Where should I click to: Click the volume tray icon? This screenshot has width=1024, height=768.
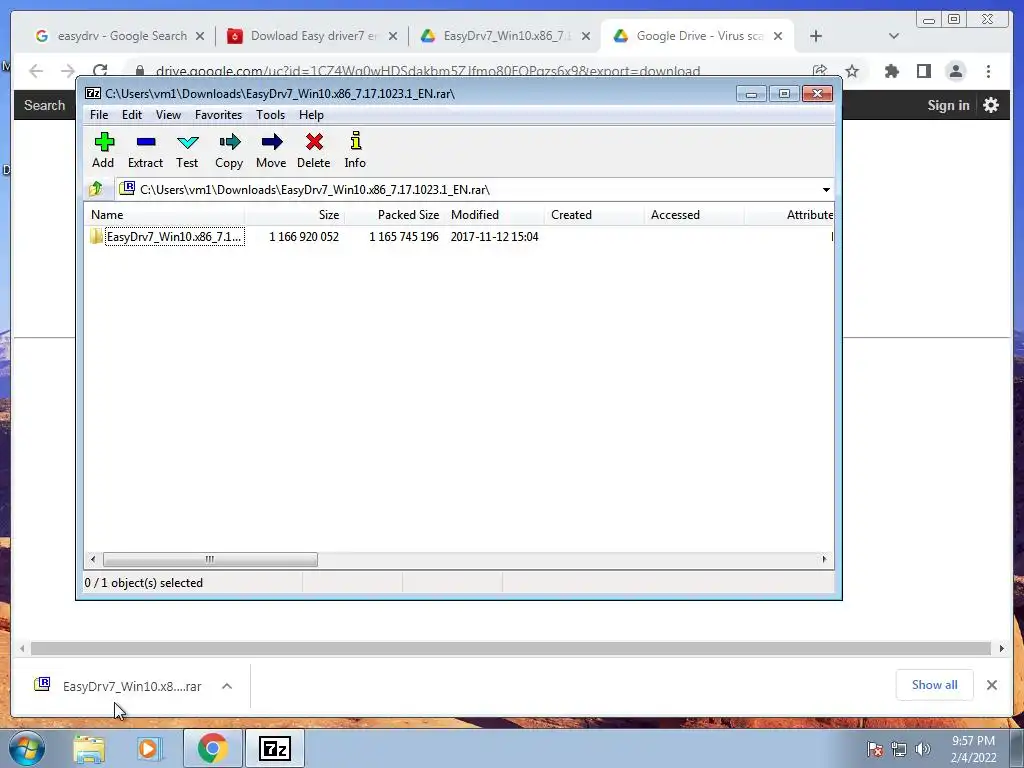pyautogui.click(x=922, y=749)
